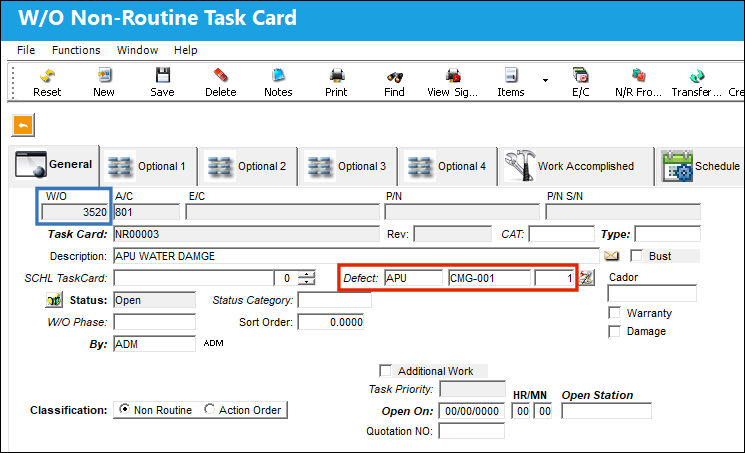Click the Description field APU WATER DAMGE
The height and width of the screenshot is (453, 745).
click(356, 256)
